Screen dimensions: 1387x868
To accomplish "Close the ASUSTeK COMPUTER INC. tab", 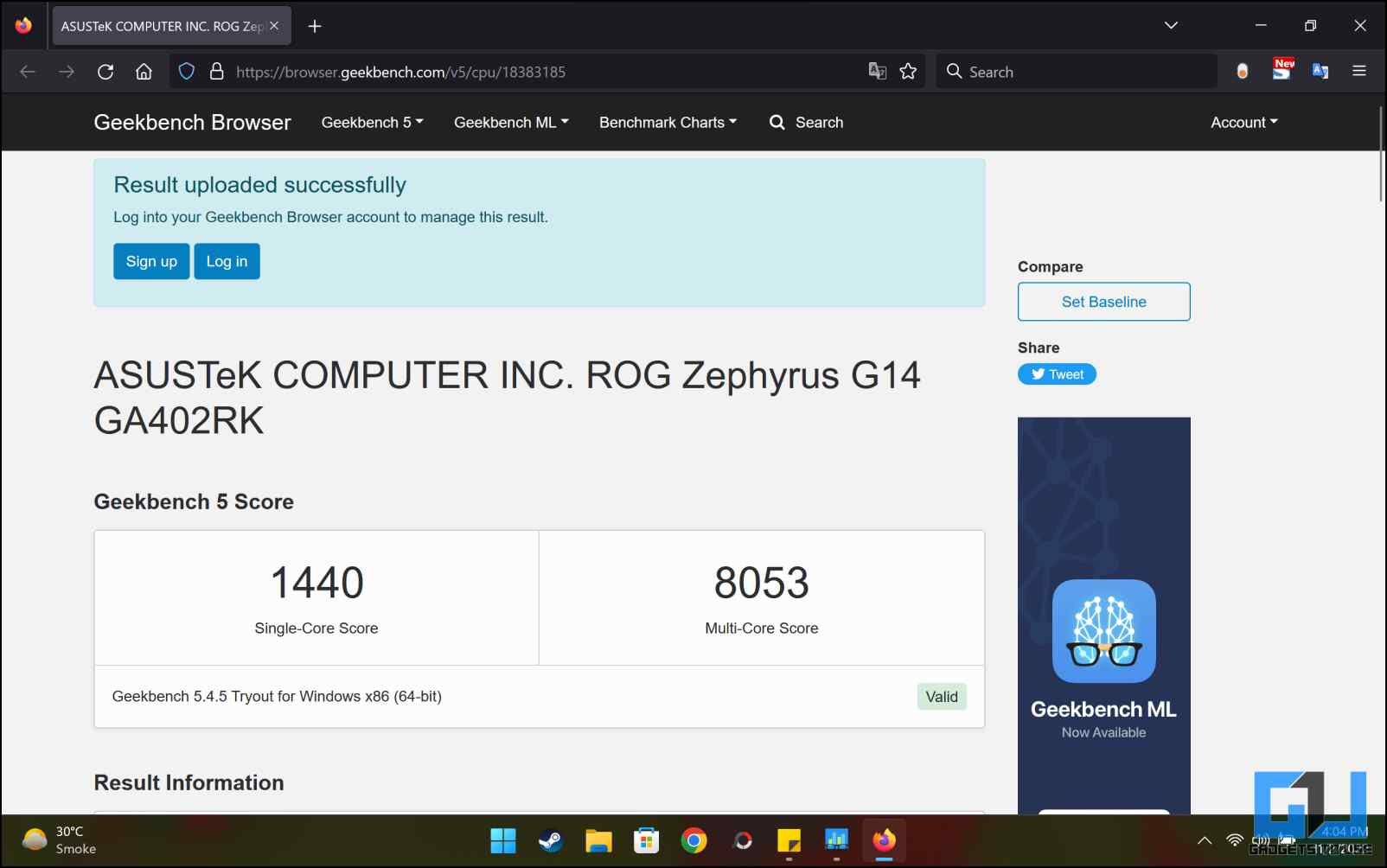I will click(274, 26).
